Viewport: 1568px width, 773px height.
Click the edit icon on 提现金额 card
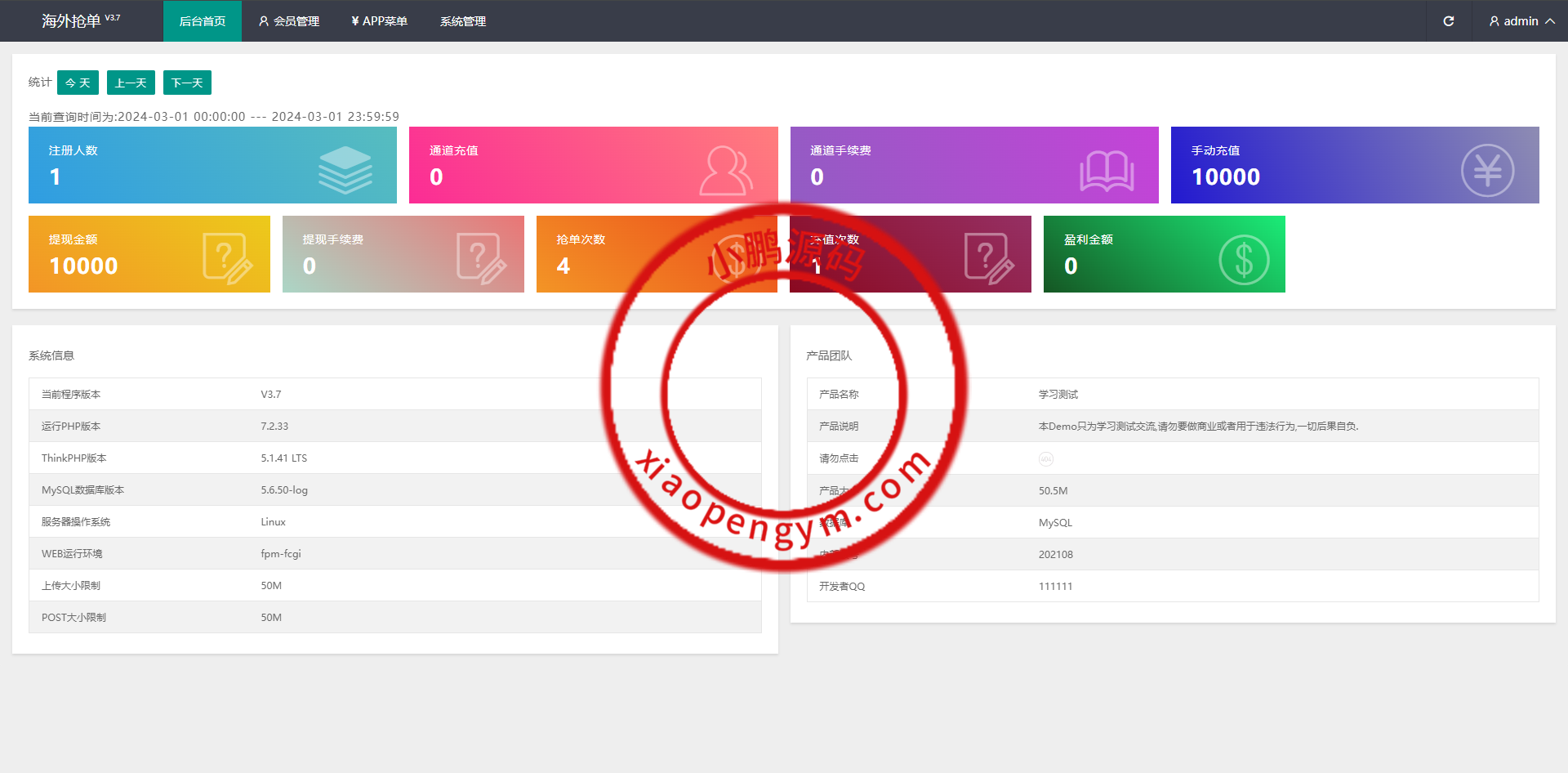(x=227, y=258)
